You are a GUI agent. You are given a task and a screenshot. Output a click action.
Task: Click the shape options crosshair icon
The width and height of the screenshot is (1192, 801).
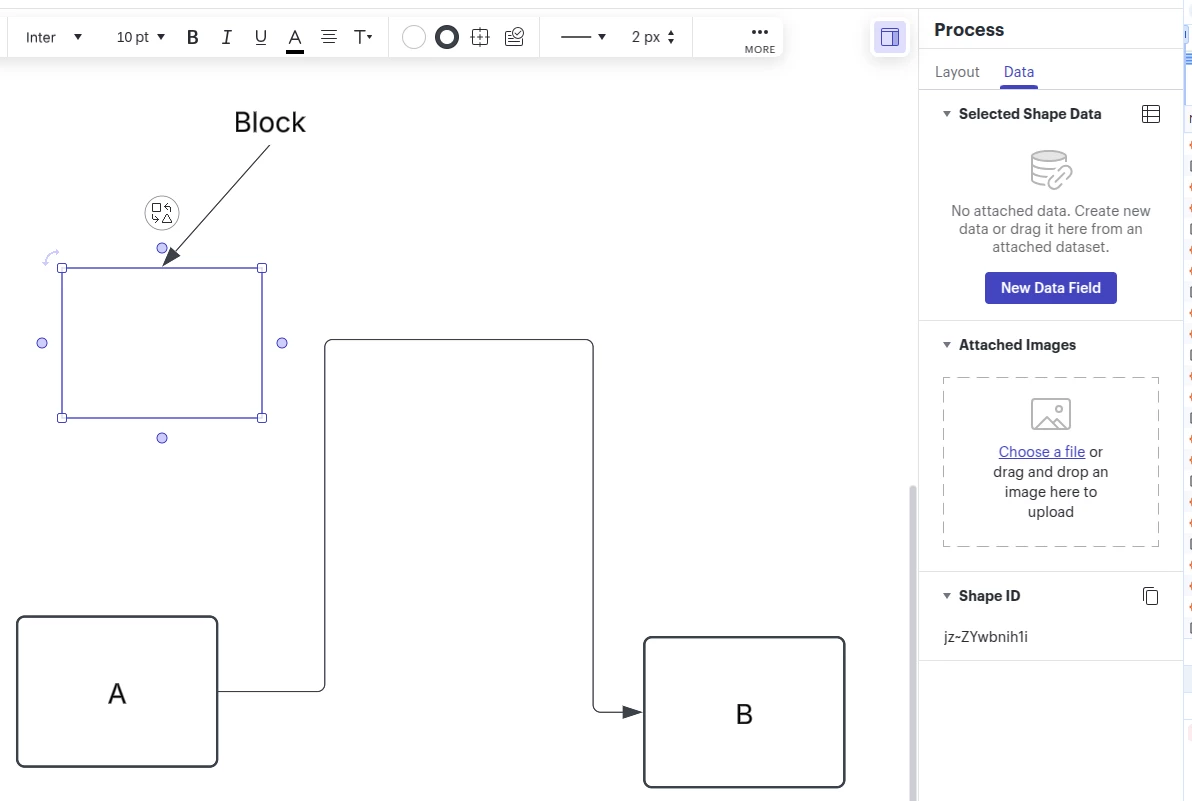[x=480, y=36]
